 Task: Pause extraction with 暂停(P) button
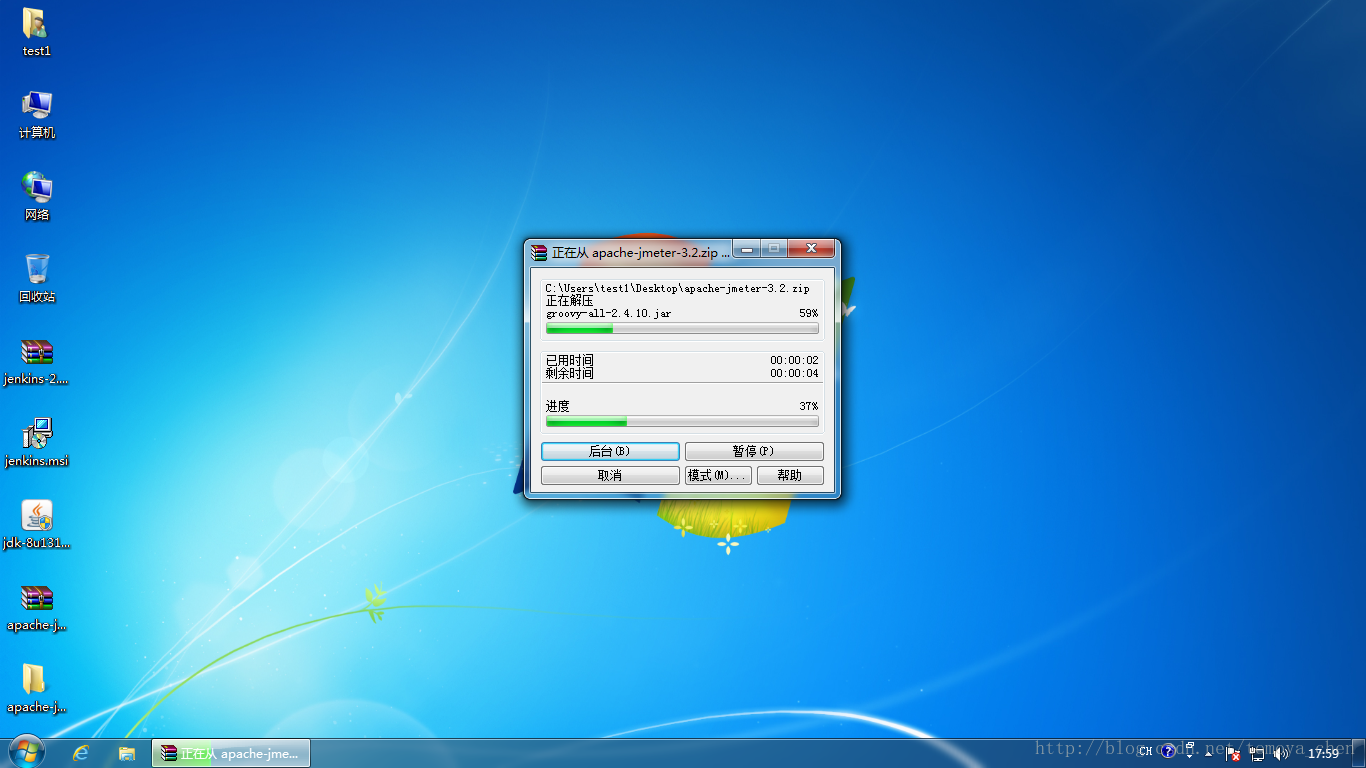pyautogui.click(x=754, y=451)
